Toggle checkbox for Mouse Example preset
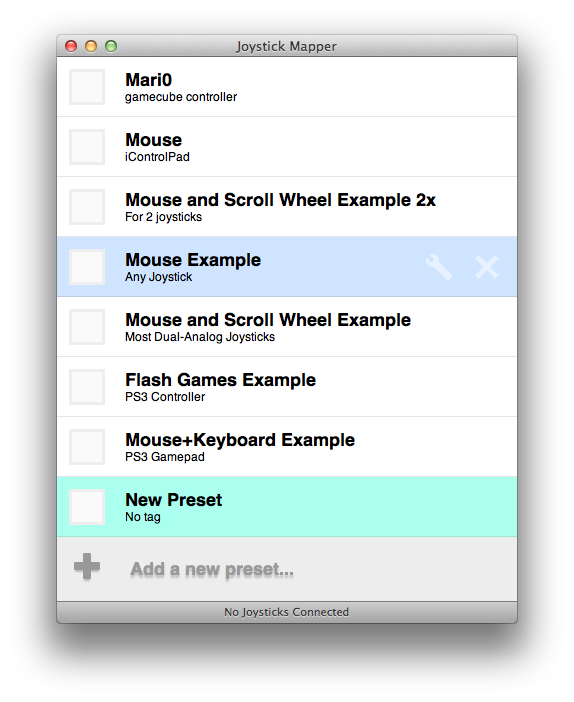This screenshot has height=702, width=574. tap(87, 267)
